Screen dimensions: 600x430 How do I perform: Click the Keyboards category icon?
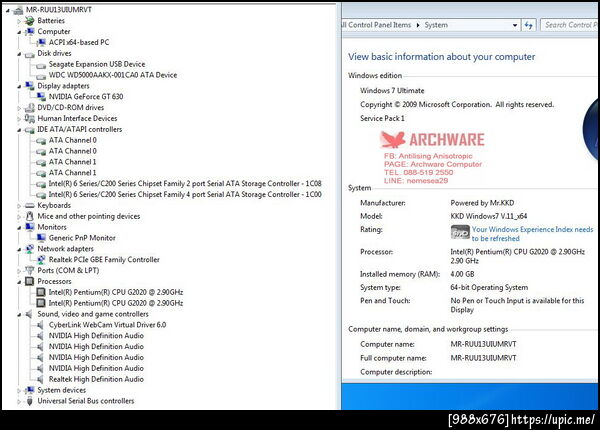(x=29, y=205)
